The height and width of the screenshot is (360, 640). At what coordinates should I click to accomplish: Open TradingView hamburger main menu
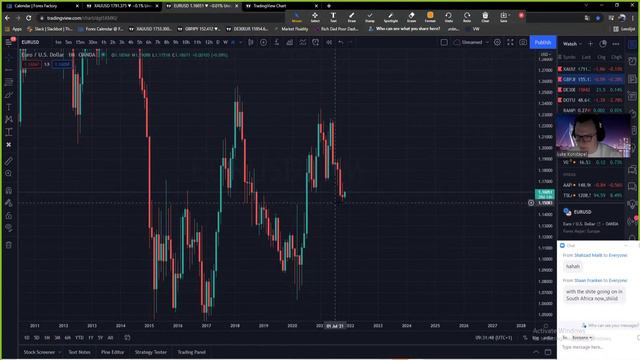[x=9, y=42]
